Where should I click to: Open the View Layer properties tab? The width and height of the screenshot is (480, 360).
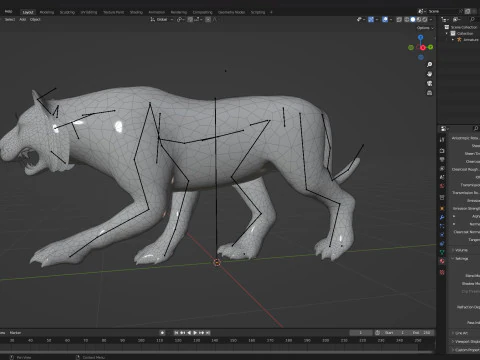442,168
